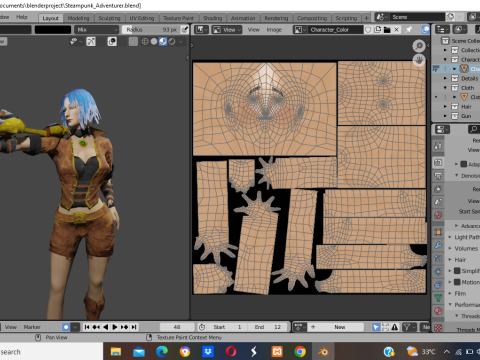Click the pan hand gizmo in image editor
Image resolution: width=480 pixels, height=360 pixels.
419,60
